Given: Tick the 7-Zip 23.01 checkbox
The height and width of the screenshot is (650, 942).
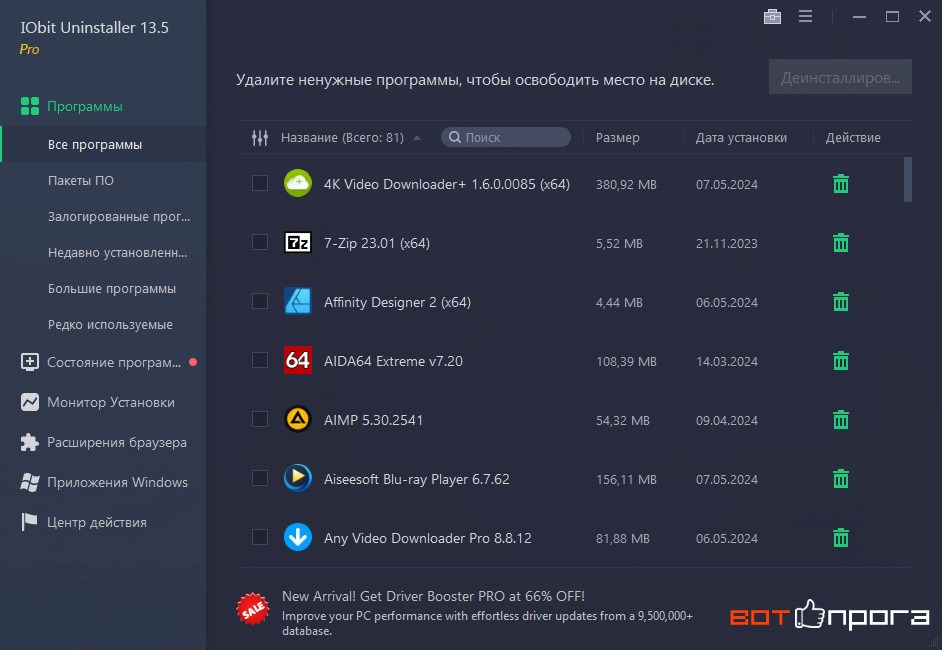Looking at the screenshot, I should click(260, 242).
